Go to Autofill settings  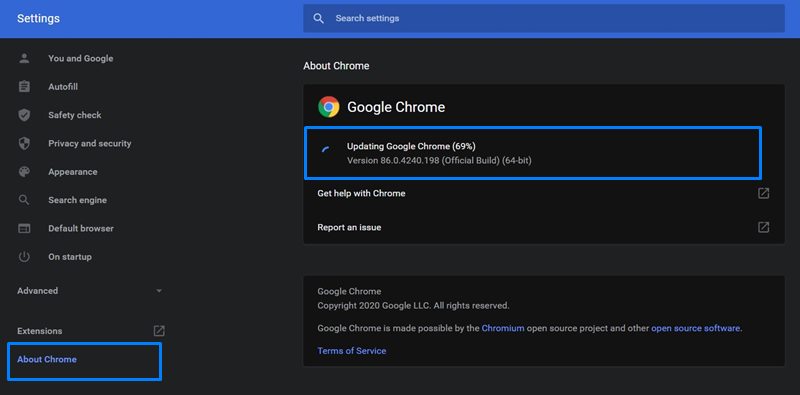coord(63,87)
